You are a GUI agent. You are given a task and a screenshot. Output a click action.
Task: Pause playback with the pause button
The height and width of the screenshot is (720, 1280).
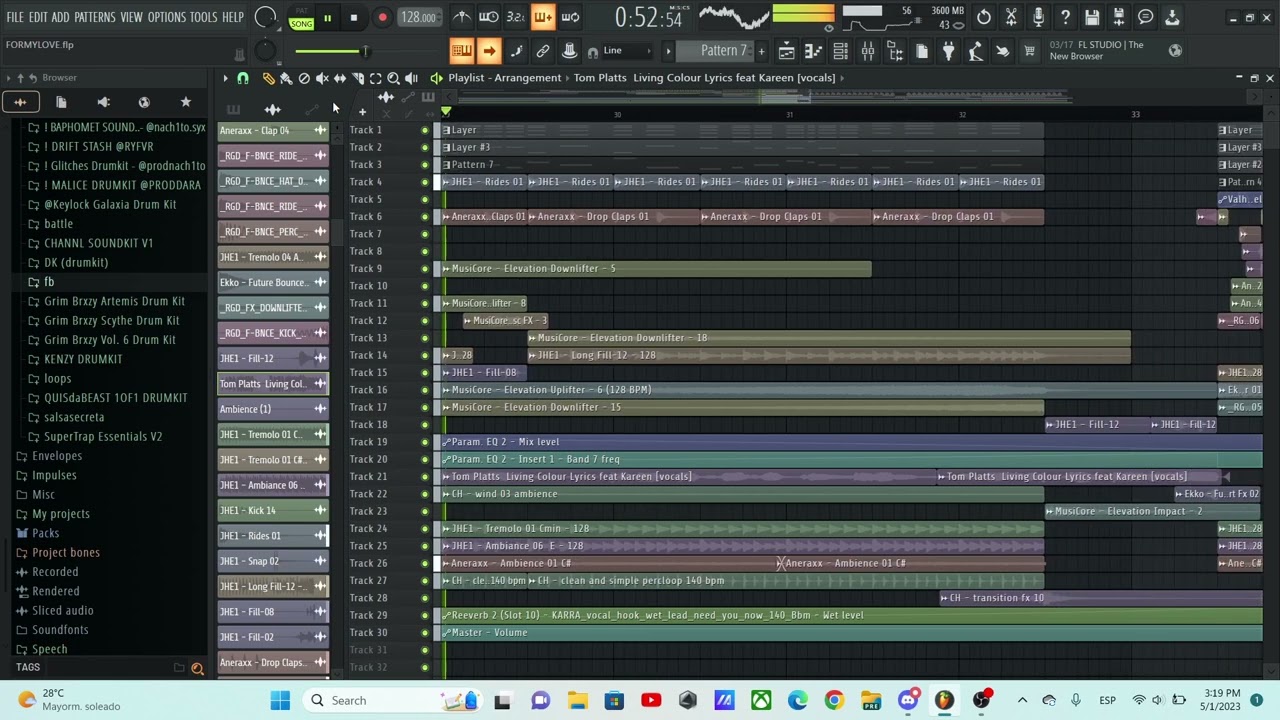327,17
